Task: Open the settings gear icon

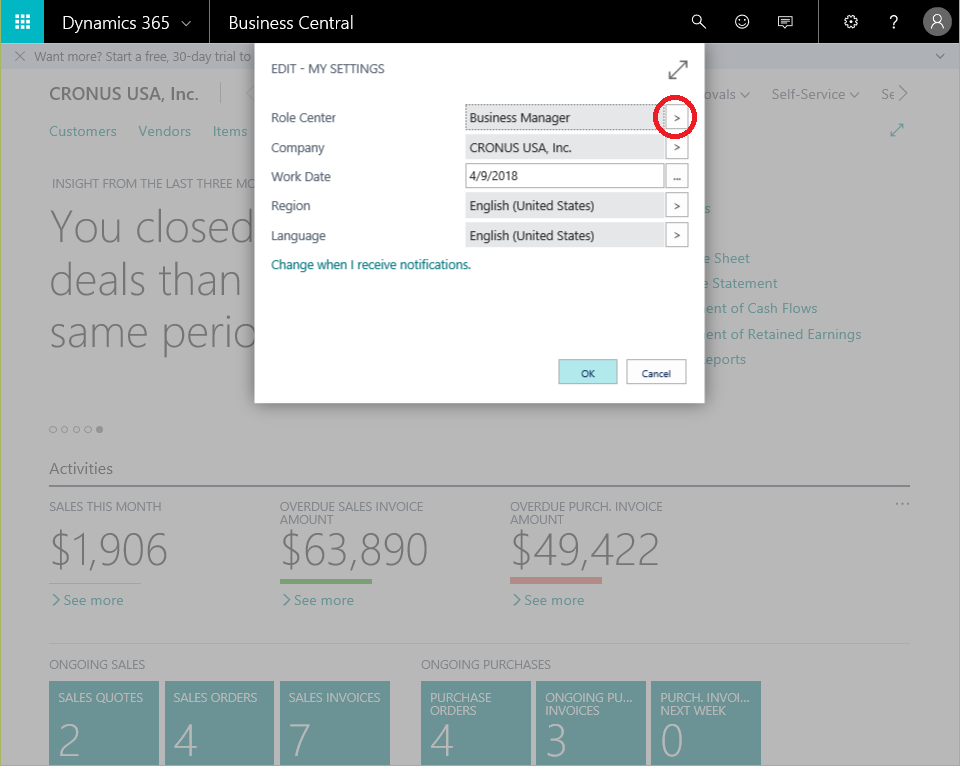Action: (850, 22)
